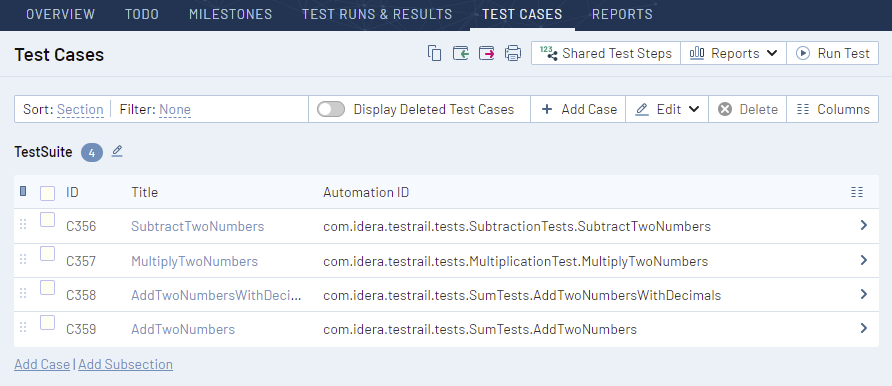
Task: Toggle Display Deleted Test Cases switch
Action: (331, 109)
